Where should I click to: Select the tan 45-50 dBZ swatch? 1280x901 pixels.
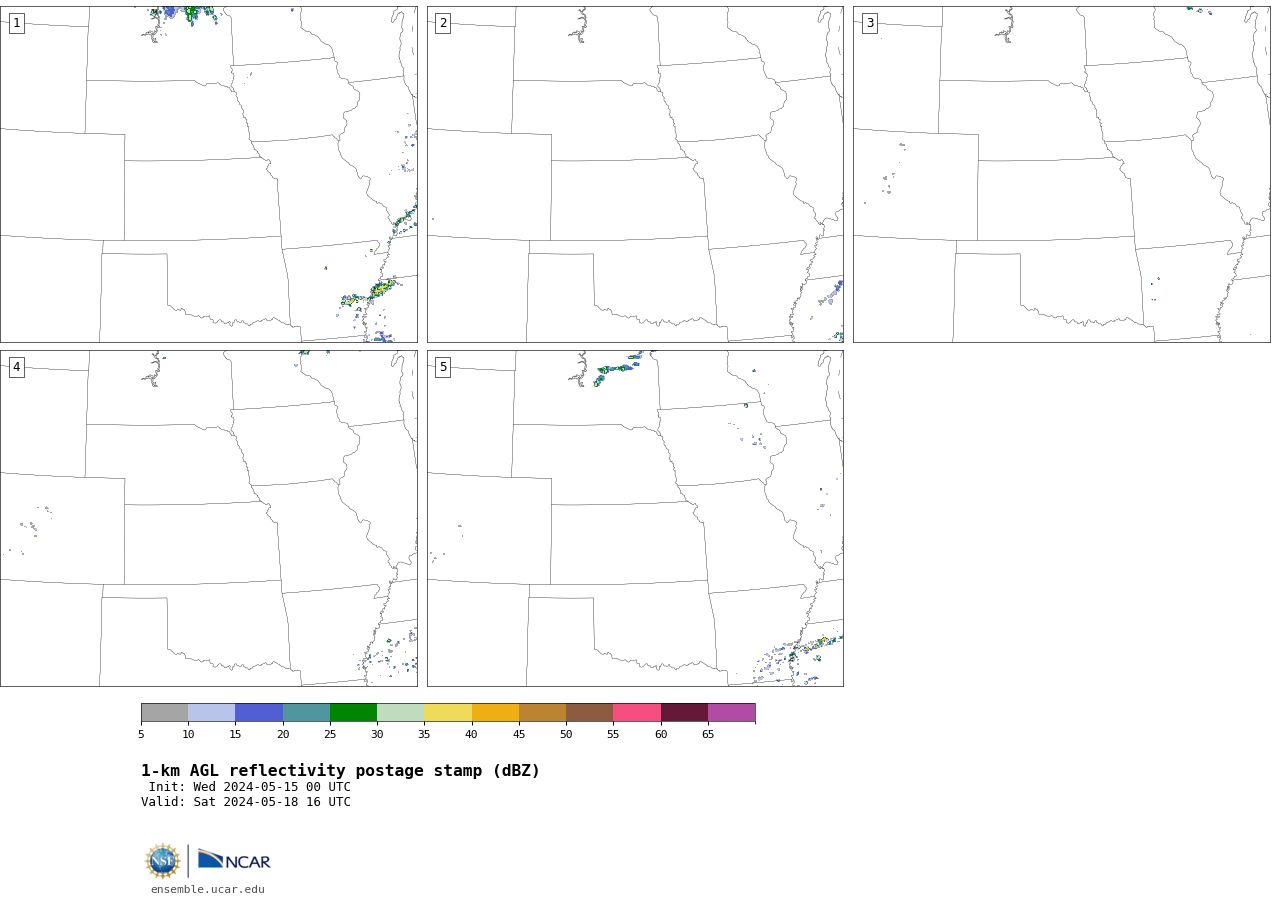coord(542,713)
